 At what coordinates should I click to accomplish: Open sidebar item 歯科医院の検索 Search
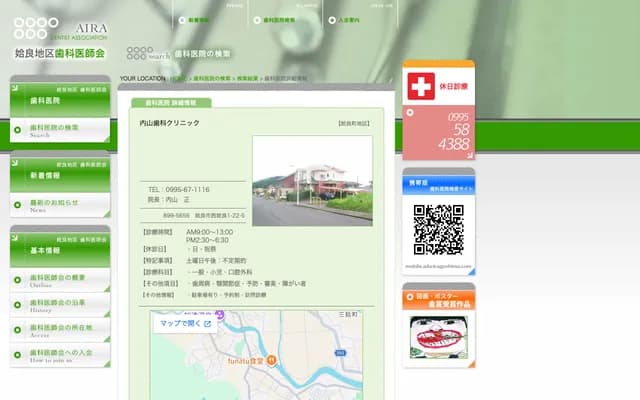[60, 130]
